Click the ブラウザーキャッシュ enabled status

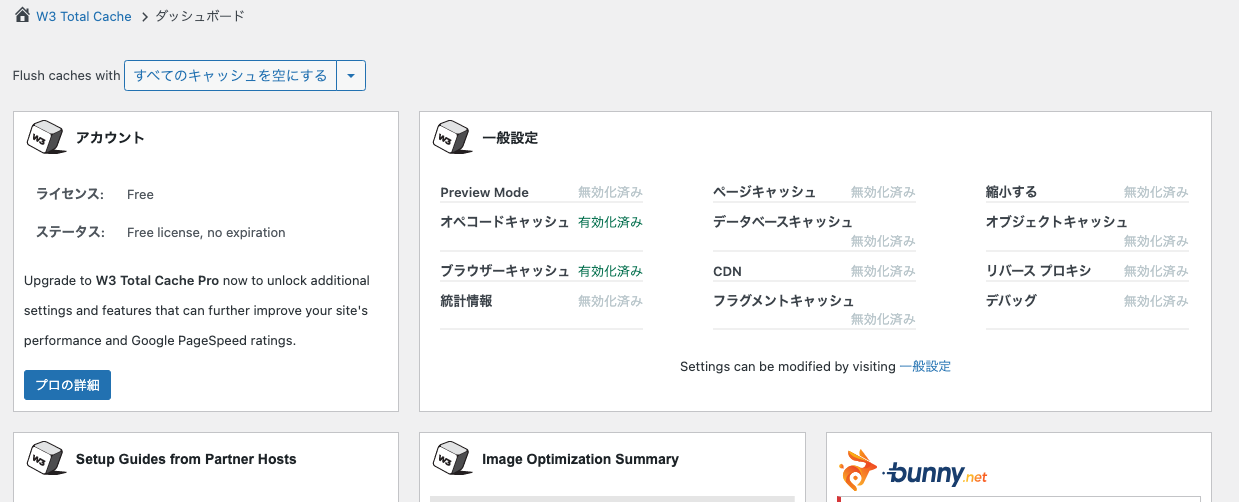(x=610, y=271)
